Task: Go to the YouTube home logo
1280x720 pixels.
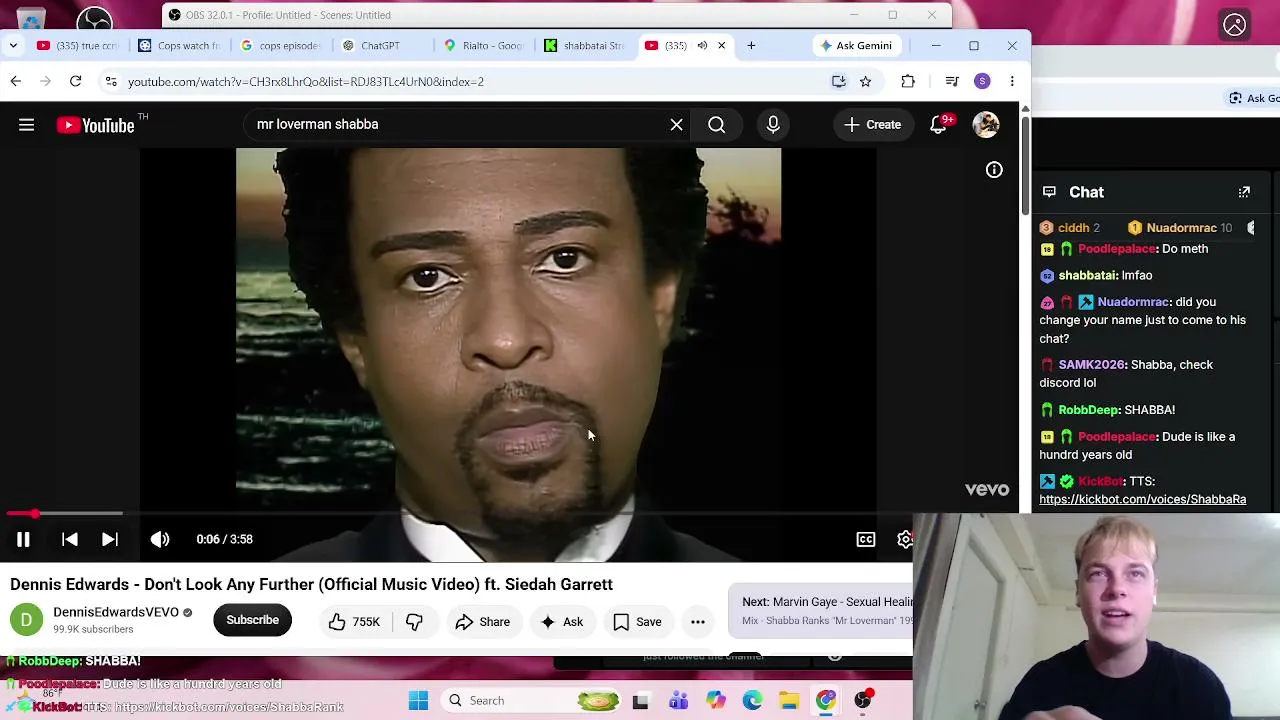Action: pos(96,125)
